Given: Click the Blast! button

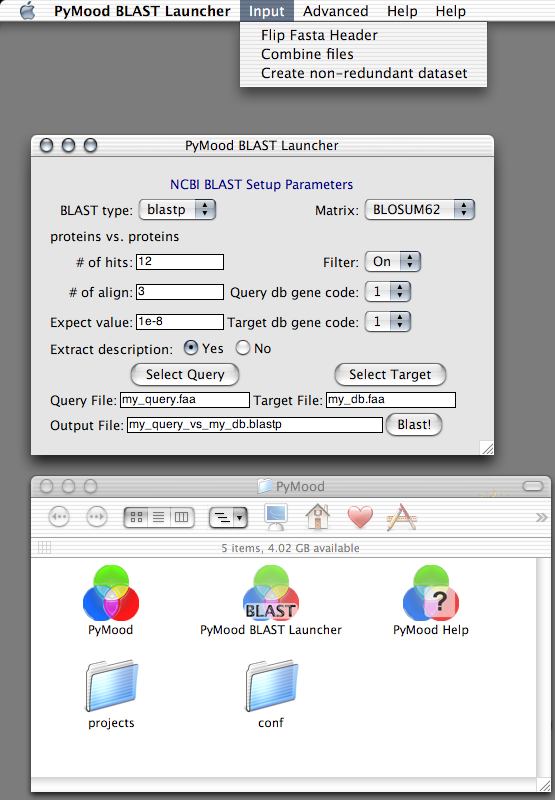Looking at the screenshot, I should click(414, 424).
